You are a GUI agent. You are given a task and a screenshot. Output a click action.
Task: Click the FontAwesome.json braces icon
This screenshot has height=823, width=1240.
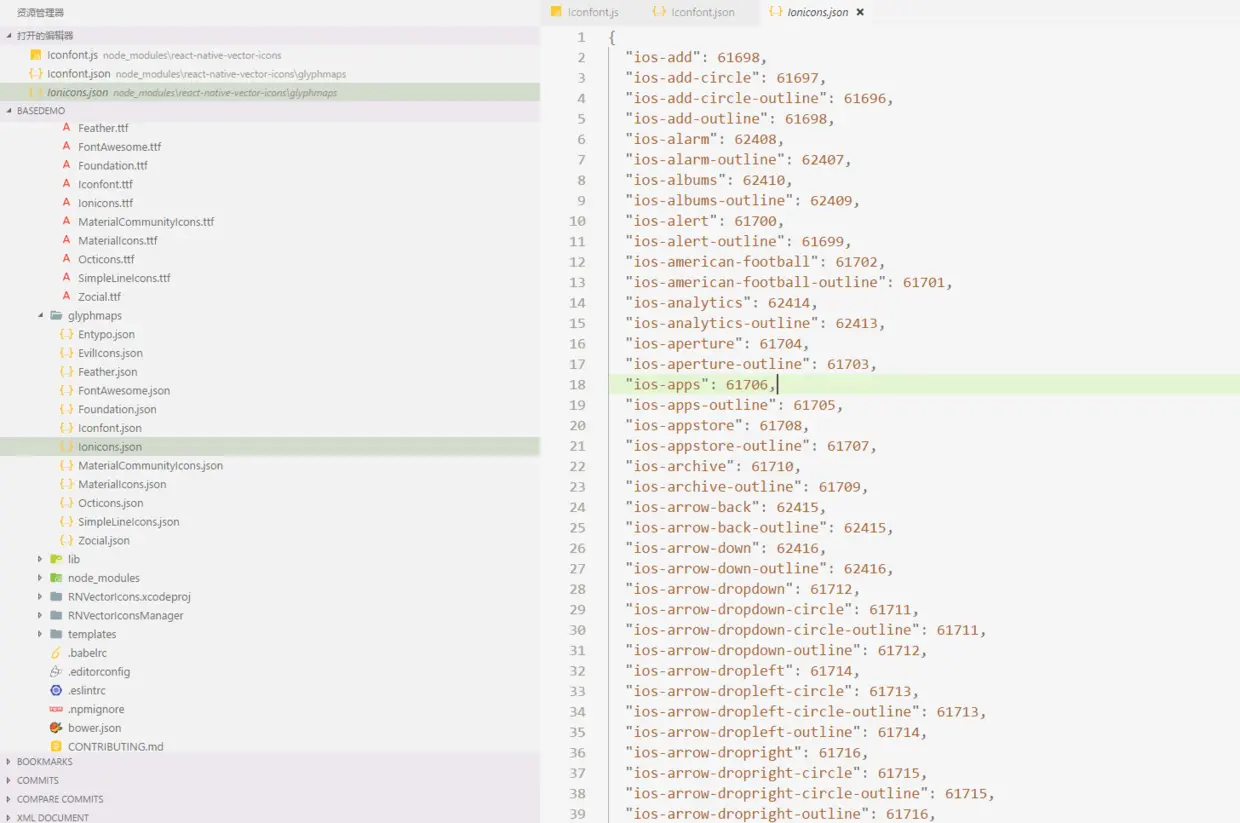pos(67,390)
